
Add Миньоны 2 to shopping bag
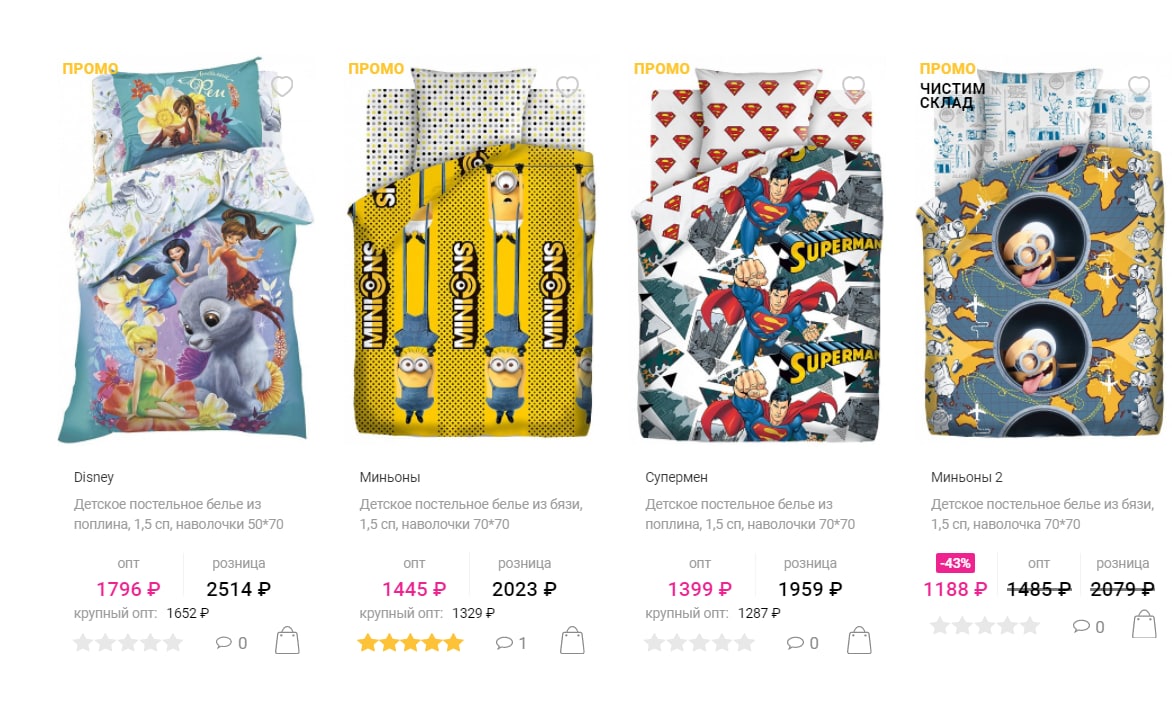coord(1144,624)
